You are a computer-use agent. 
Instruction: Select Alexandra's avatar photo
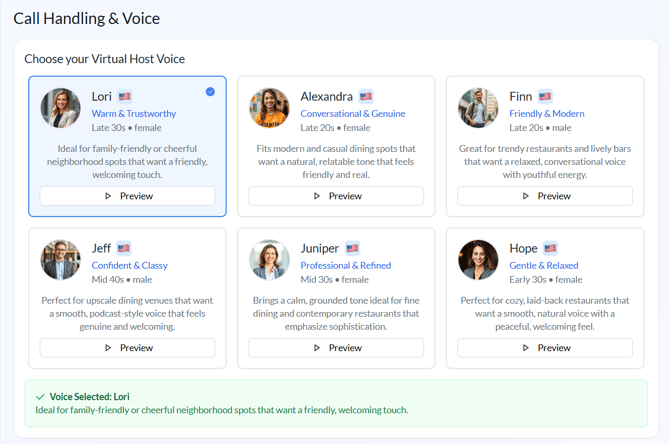(269, 109)
